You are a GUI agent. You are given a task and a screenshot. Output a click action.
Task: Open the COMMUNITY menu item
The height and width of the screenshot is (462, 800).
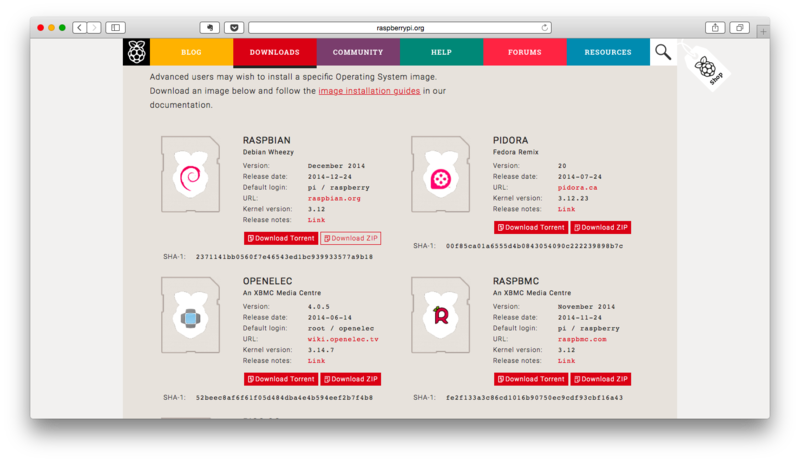pyautogui.click(x=358, y=52)
